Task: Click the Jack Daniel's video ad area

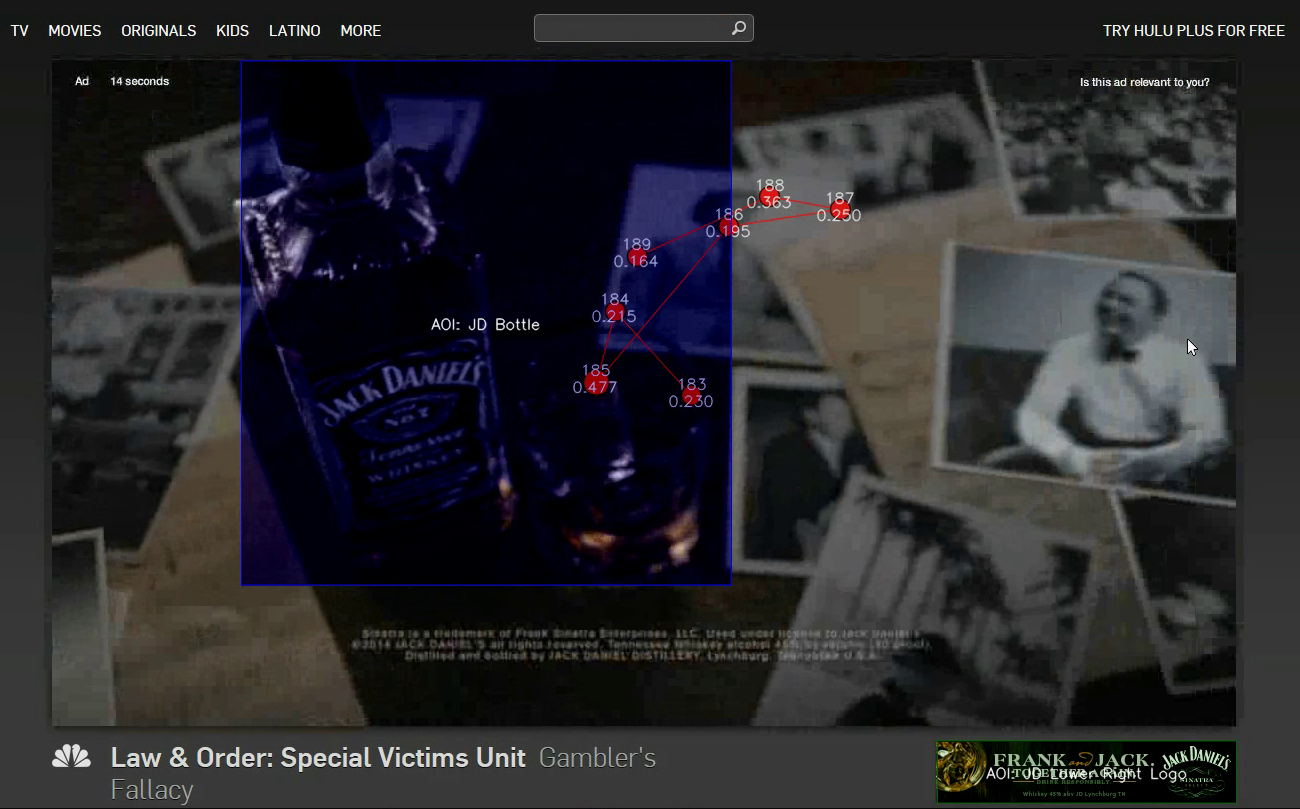Action: (x=644, y=392)
